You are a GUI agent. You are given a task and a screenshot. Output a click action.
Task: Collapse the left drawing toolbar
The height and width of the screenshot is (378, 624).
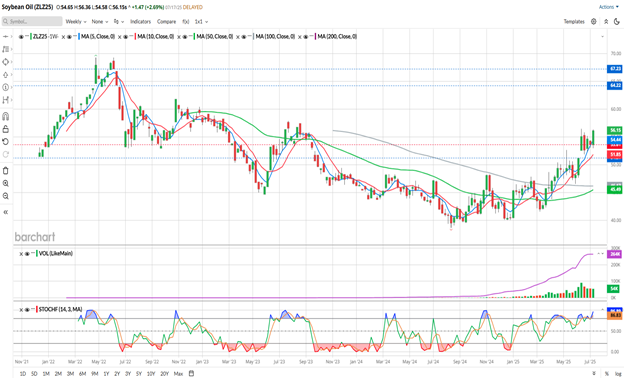6,212
